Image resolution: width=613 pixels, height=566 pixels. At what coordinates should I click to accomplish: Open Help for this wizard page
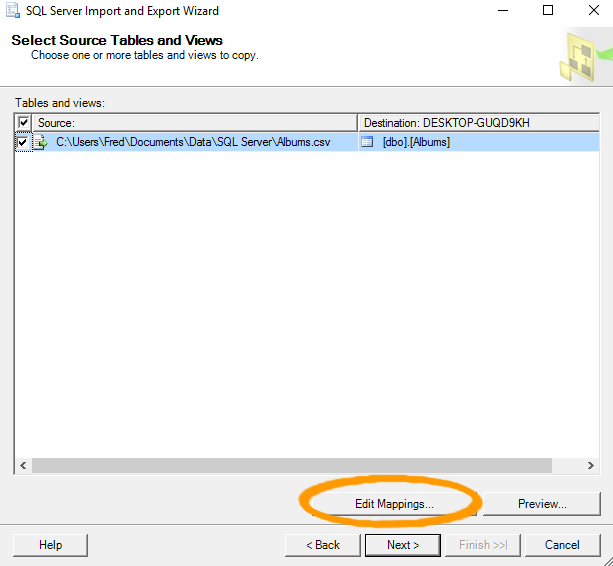tap(50, 545)
